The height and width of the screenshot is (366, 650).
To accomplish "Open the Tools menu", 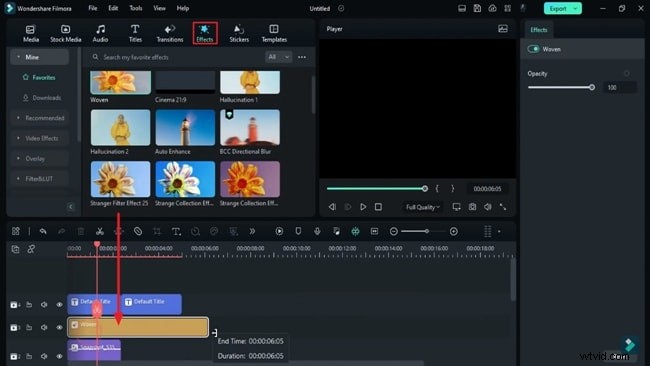I will pos(136,8).
